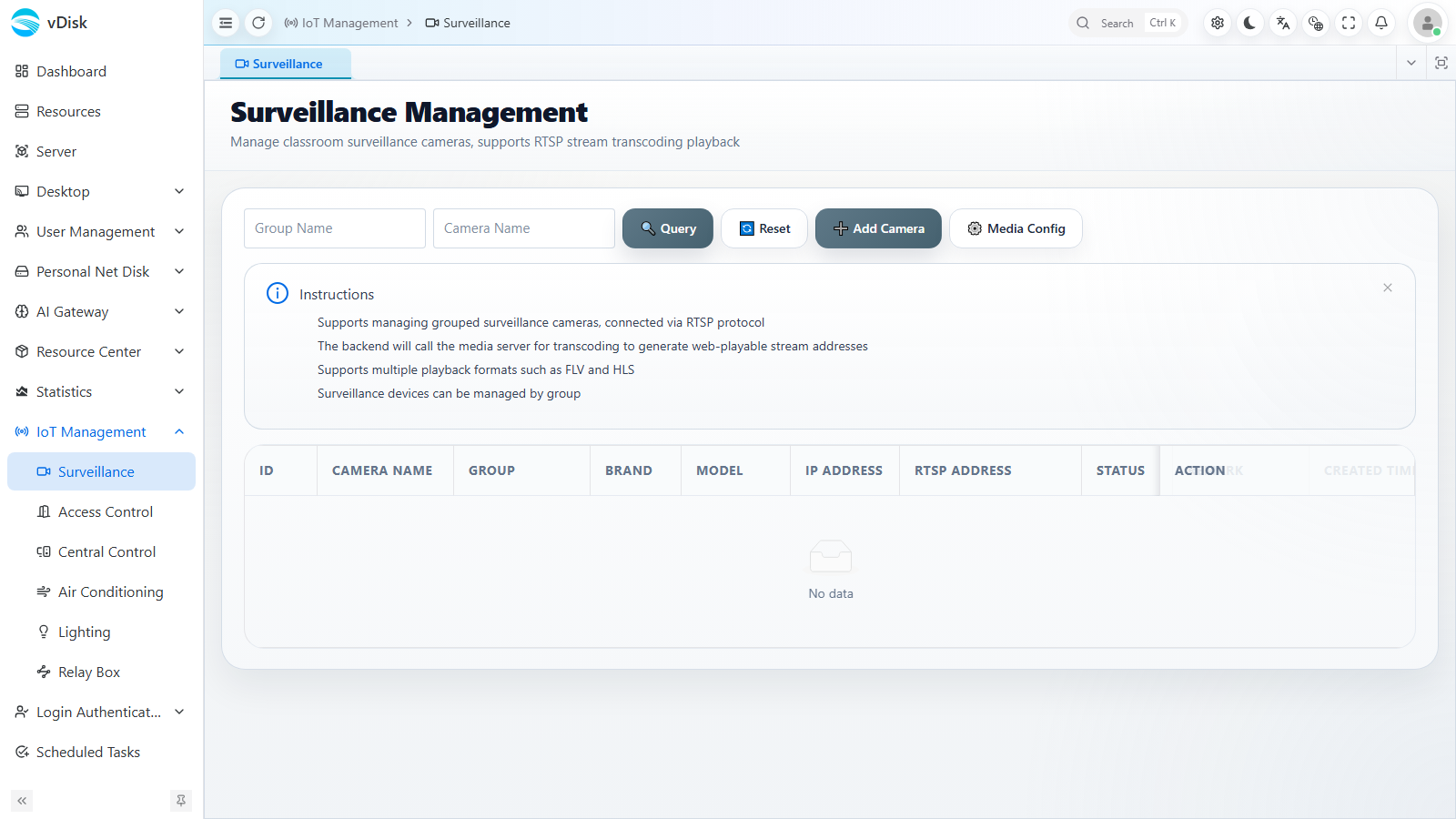Toggle dark mode with the moon icon
Screen dimensions: 1456x819
click(x=1250, y=23)
